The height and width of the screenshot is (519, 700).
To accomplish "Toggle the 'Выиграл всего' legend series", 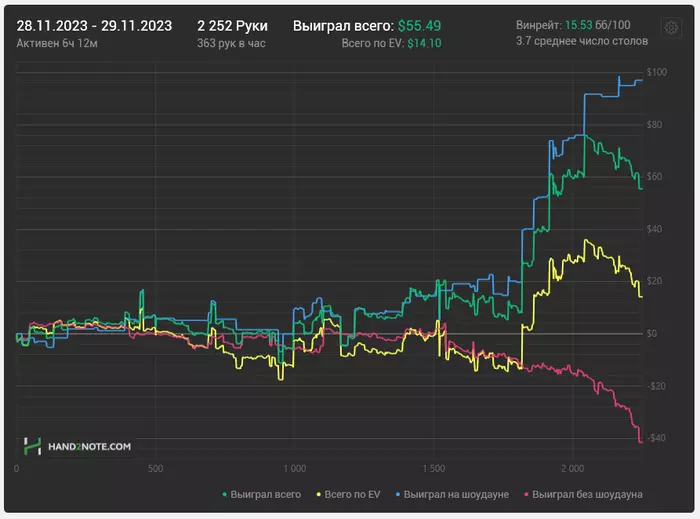I will click(262, 494).
